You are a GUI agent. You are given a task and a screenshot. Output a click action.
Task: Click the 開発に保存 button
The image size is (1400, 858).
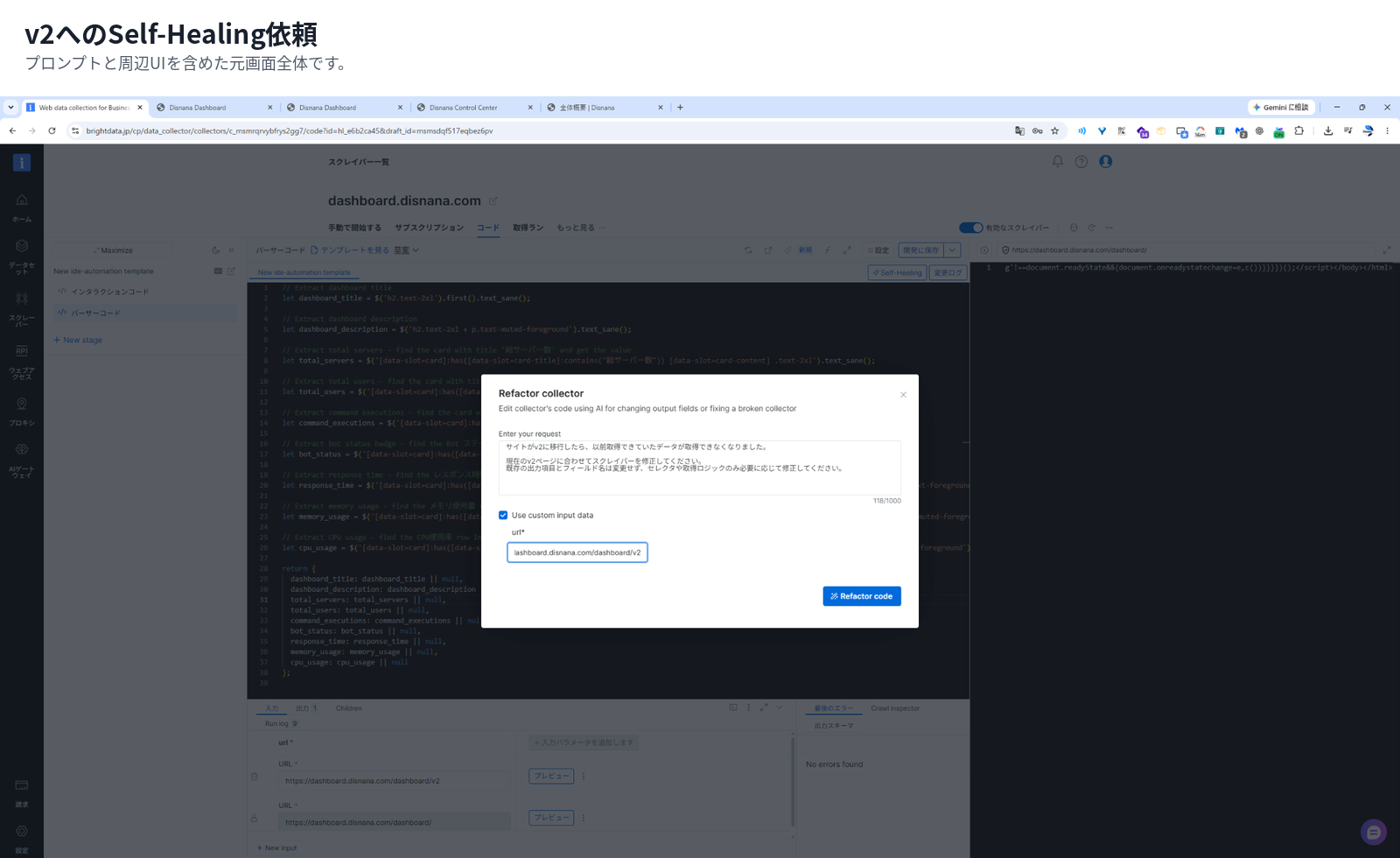click(x=920, y=250)
